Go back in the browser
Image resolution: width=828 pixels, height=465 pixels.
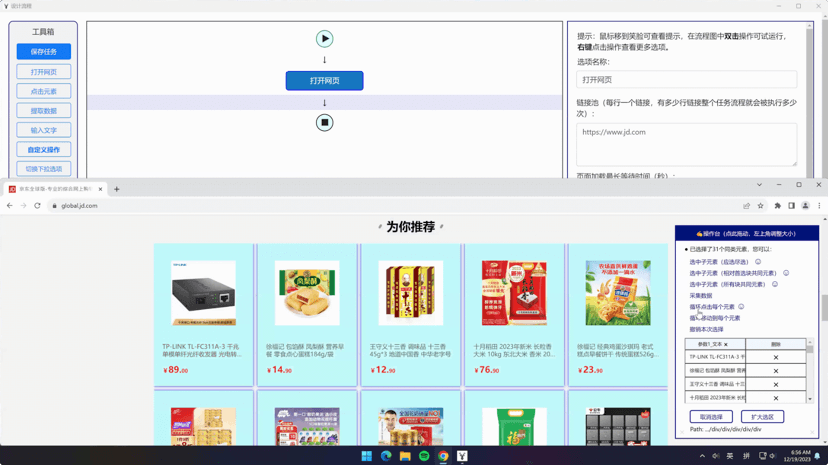[x=10, y=206]
